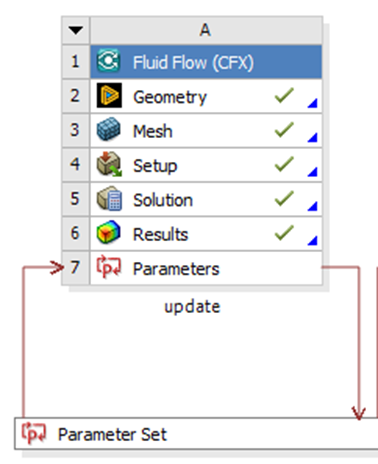378x464 pixels.
Task: Open the system dropdown arrow in header
Action: [x=76, y=30]
